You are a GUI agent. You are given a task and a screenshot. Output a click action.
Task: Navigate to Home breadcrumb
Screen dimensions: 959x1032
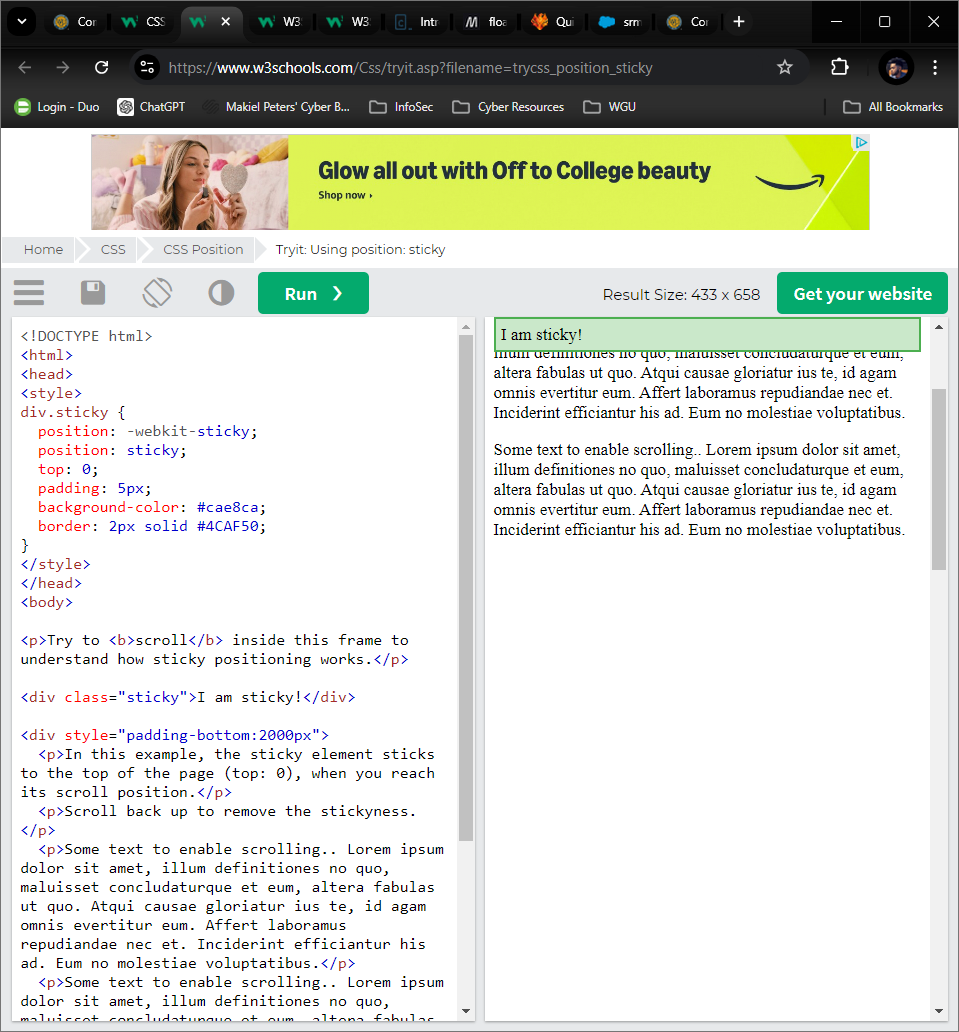(43, 249)
